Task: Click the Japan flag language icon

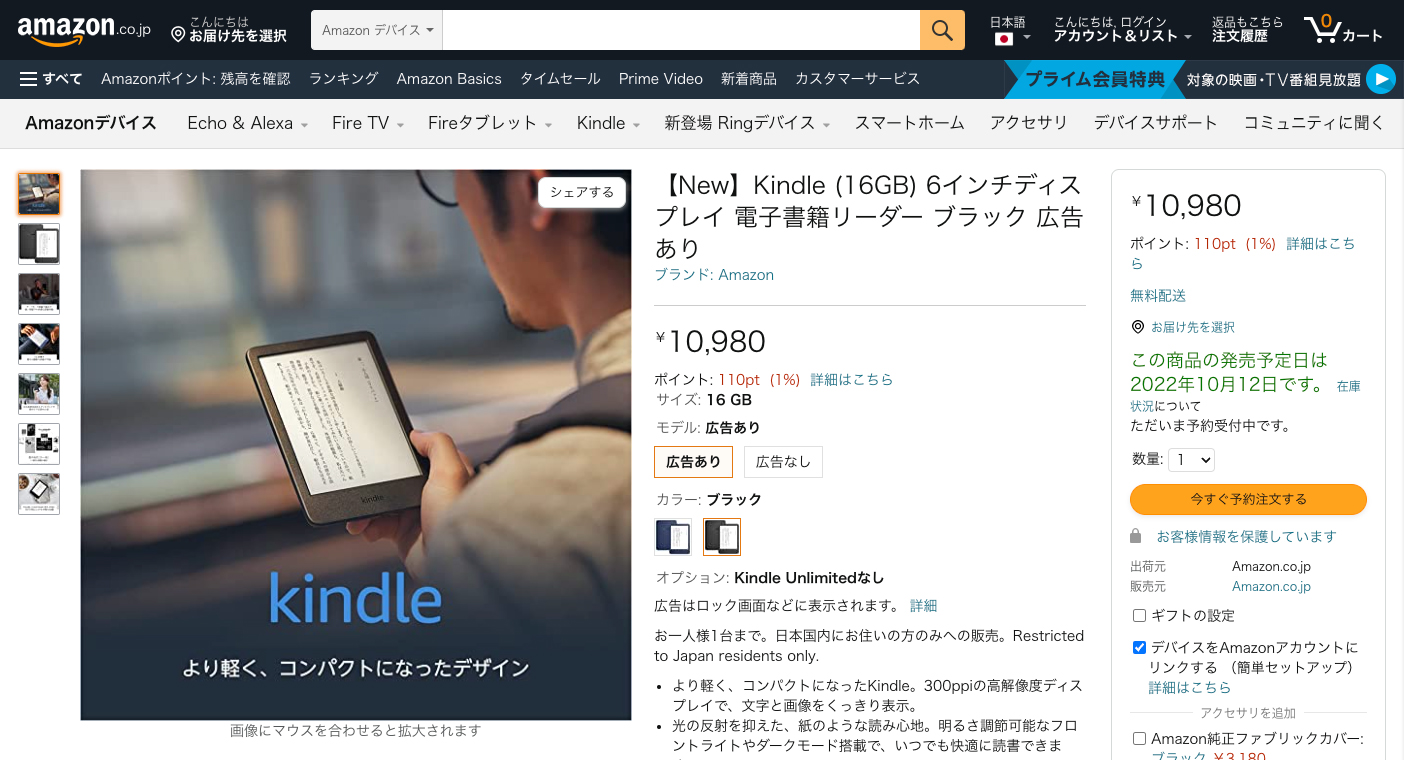Action: [1004, 39]
